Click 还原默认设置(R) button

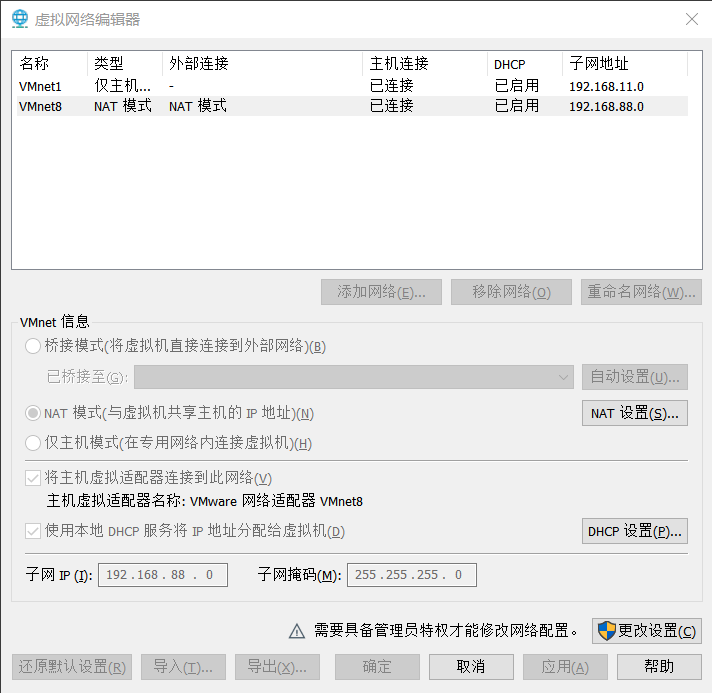[72, 667]
